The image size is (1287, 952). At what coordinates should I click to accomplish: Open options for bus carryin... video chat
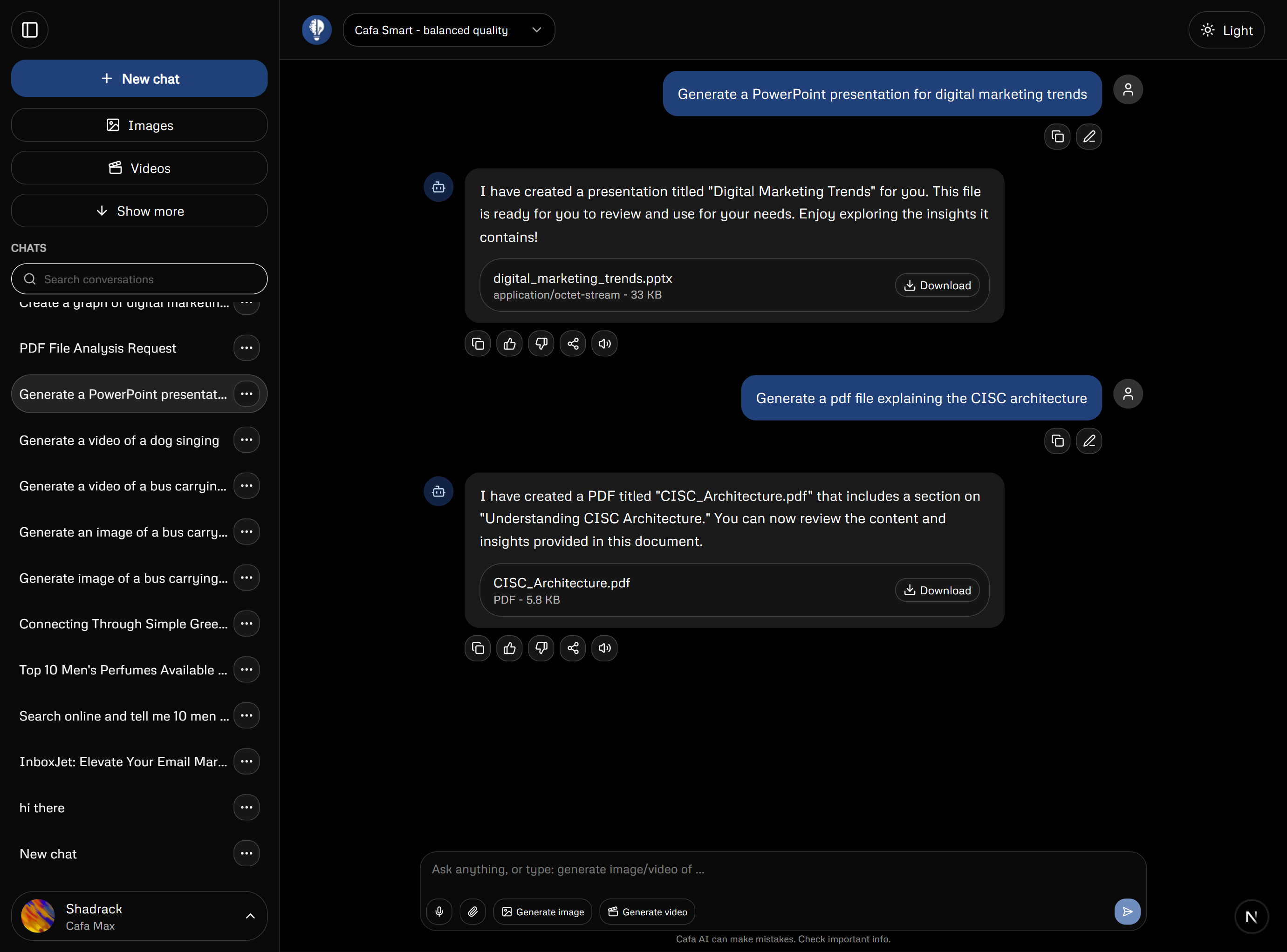[246, 486]
